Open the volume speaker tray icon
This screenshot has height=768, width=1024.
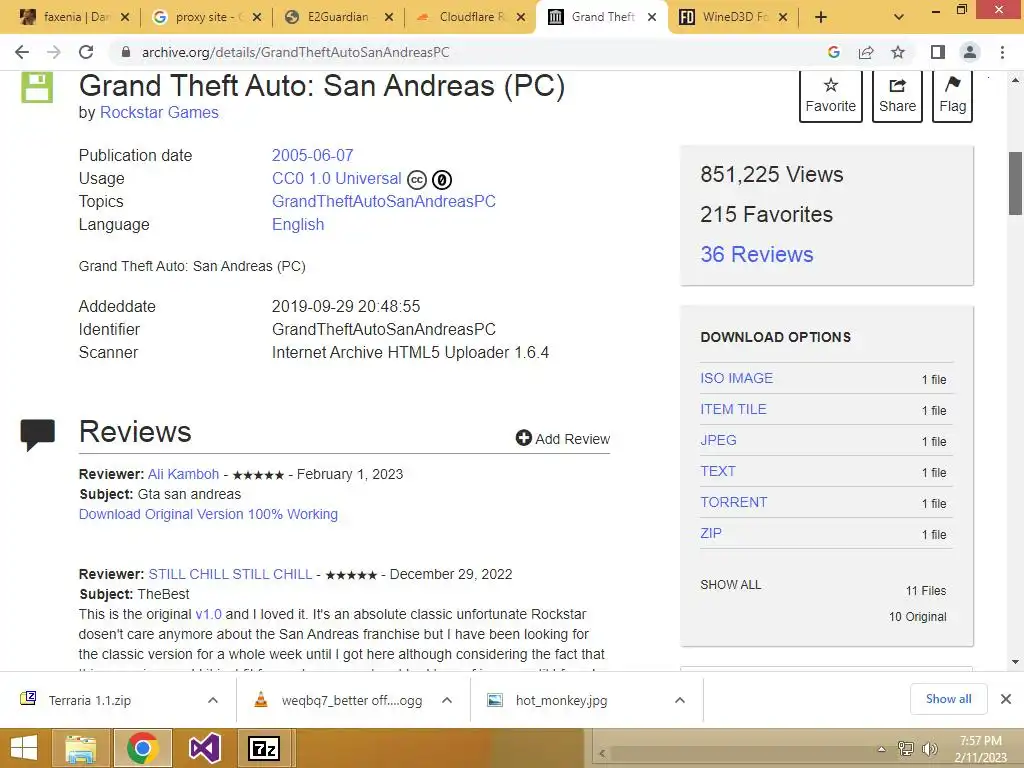click(930, 749)
